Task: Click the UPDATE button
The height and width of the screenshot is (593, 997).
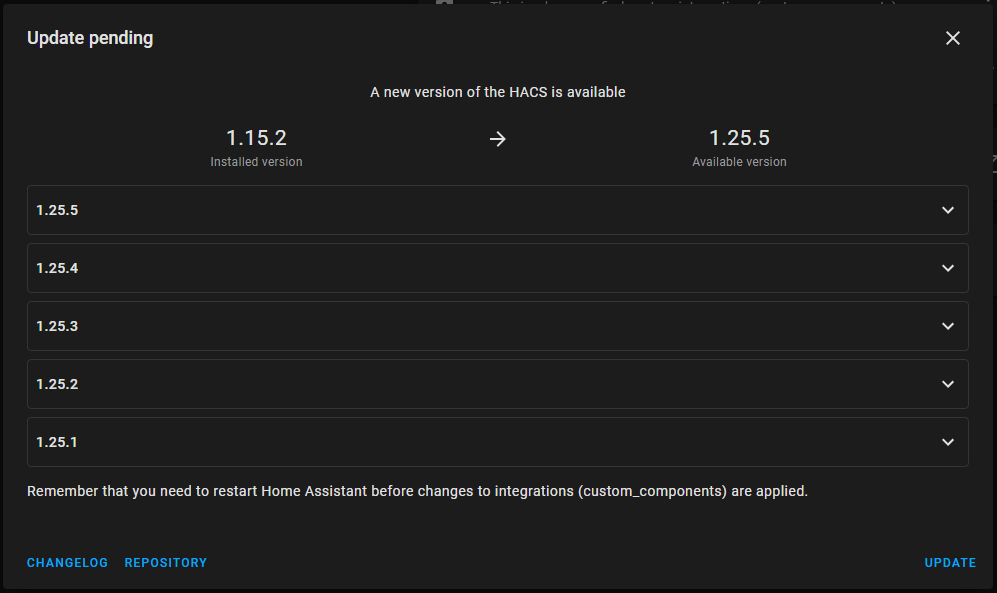Action: point(950,562)
